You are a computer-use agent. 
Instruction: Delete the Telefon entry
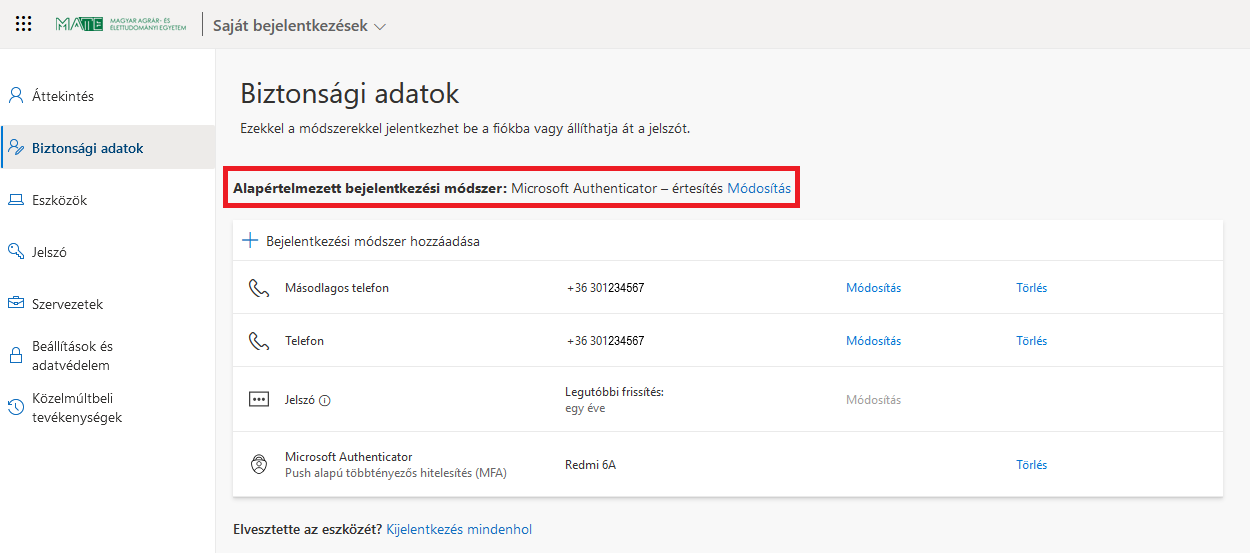coord(1031,341)
